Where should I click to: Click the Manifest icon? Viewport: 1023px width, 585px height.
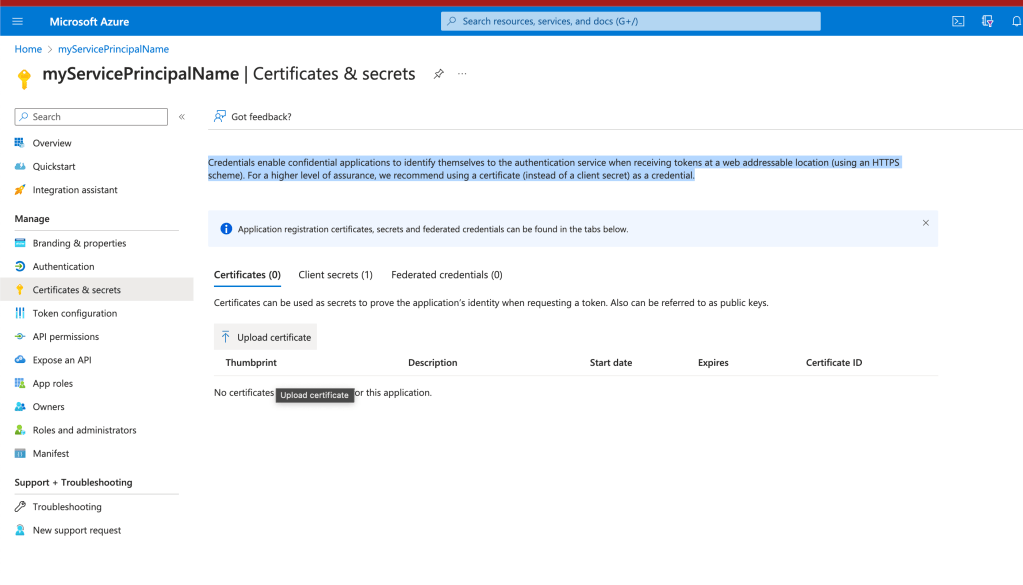pyautogui.click(x=20, y=453)
